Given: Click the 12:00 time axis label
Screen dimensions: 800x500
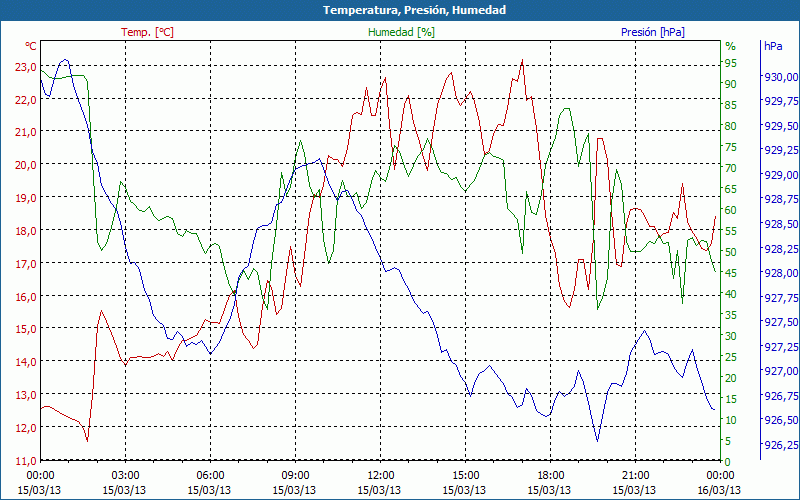Looking at the screenshot, I should [x=380, y=476].
